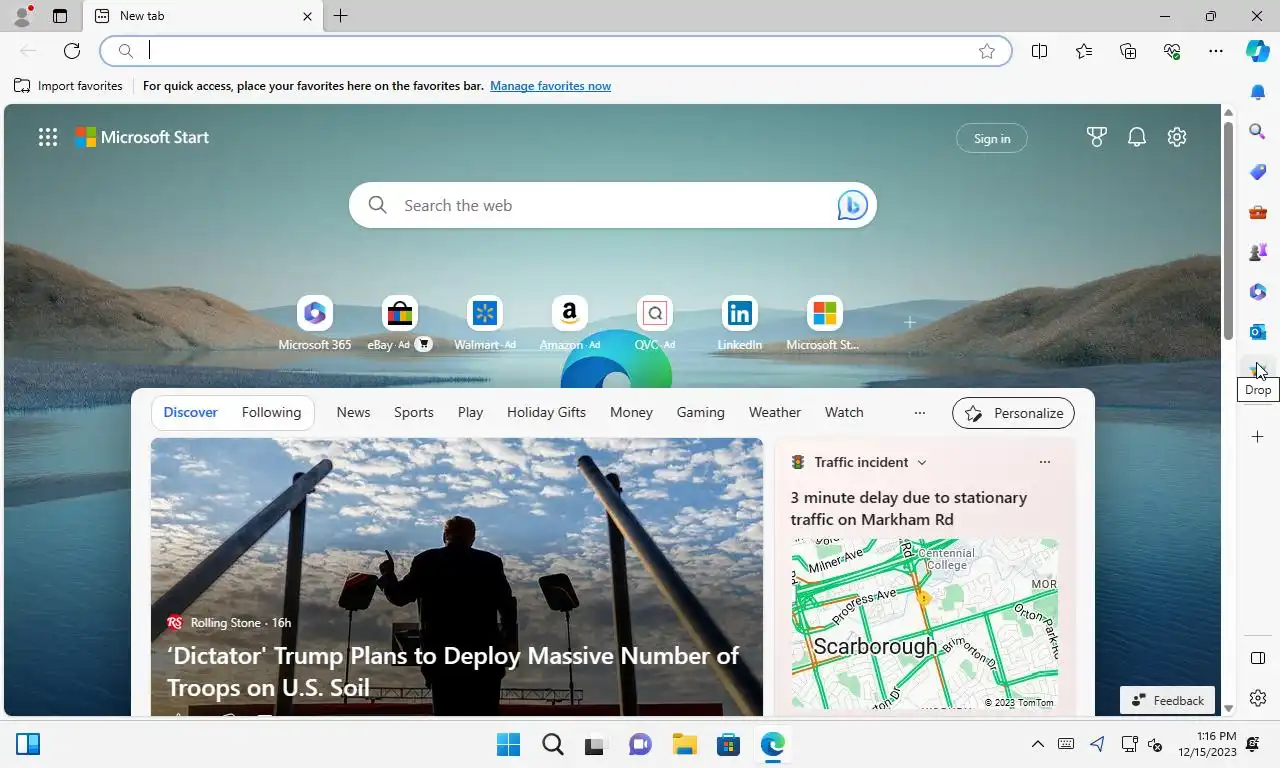Image resolution: width=1280 pixels, height=768 pixels.
Task: Open Drop in the sidebar
Action: tap(1258, 370)
